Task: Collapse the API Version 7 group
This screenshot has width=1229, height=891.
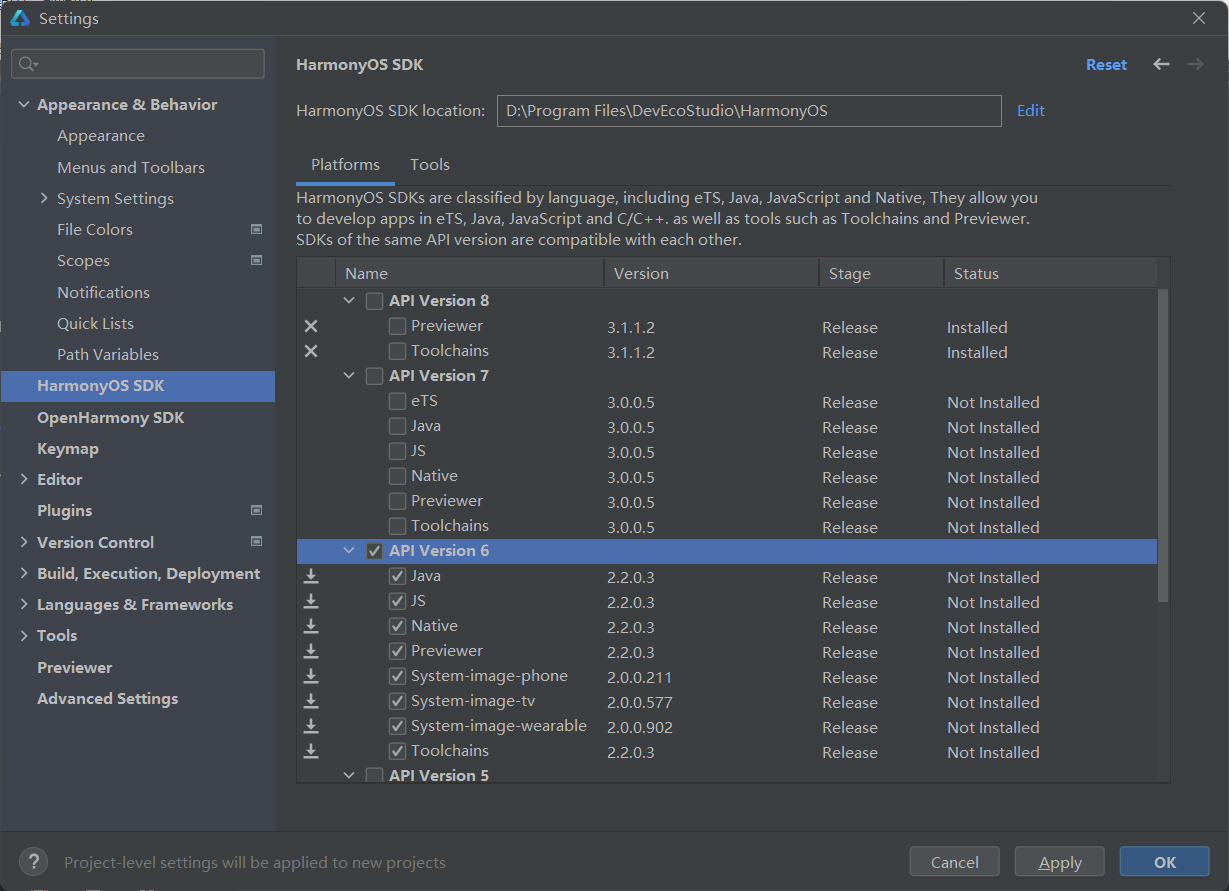Action: pos(349,375)
